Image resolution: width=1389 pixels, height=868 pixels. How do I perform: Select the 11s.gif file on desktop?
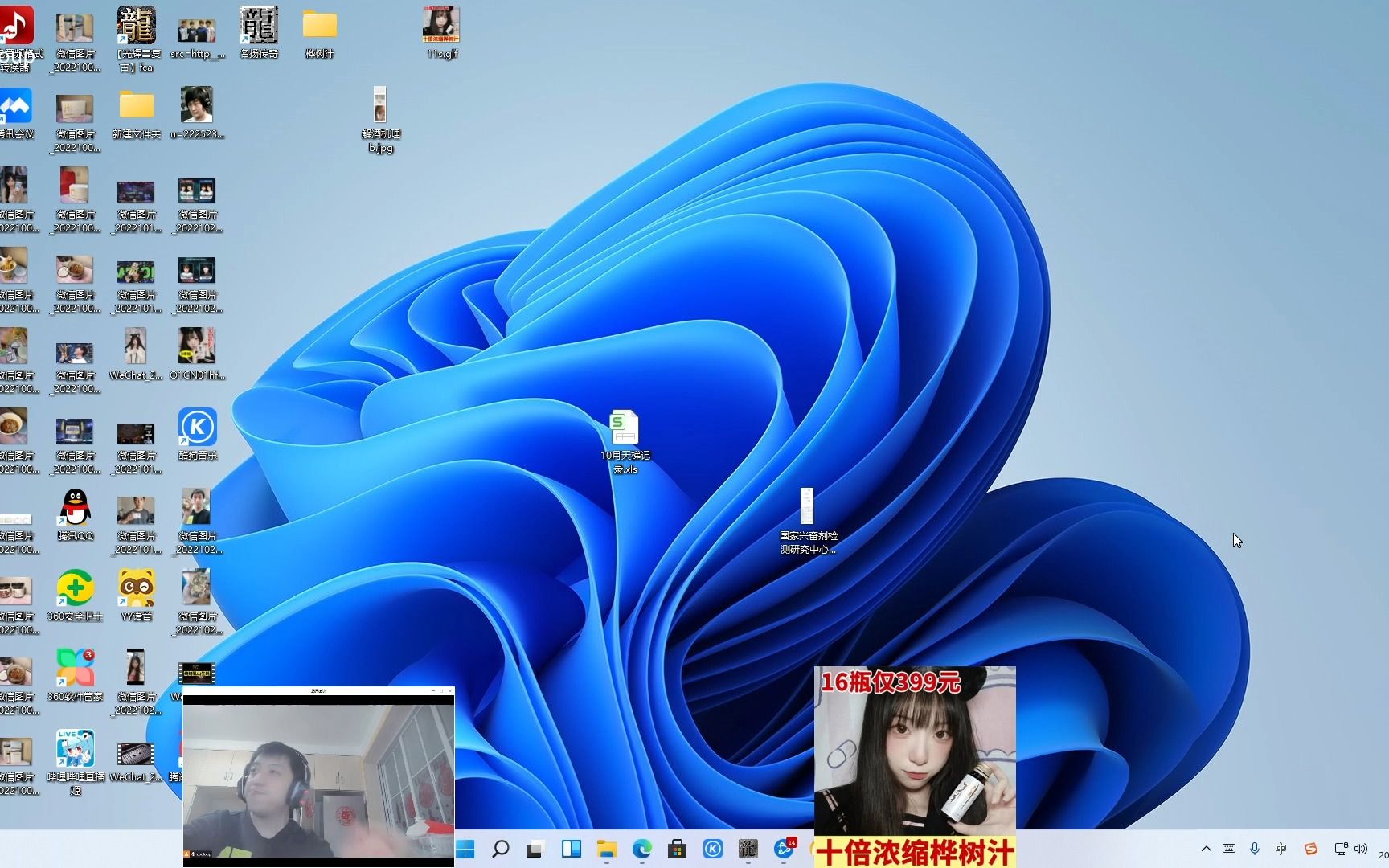pyautogui.click(x=441, y=32)
